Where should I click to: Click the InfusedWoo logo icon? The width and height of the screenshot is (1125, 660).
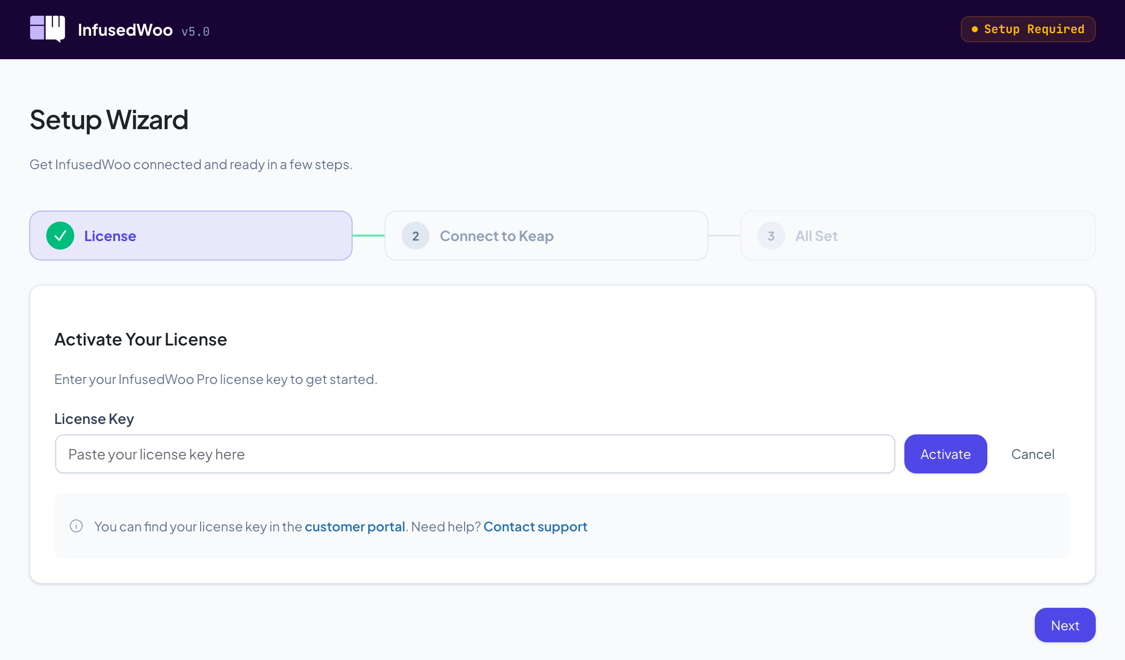pyautogui.click(x=45, y=29)
